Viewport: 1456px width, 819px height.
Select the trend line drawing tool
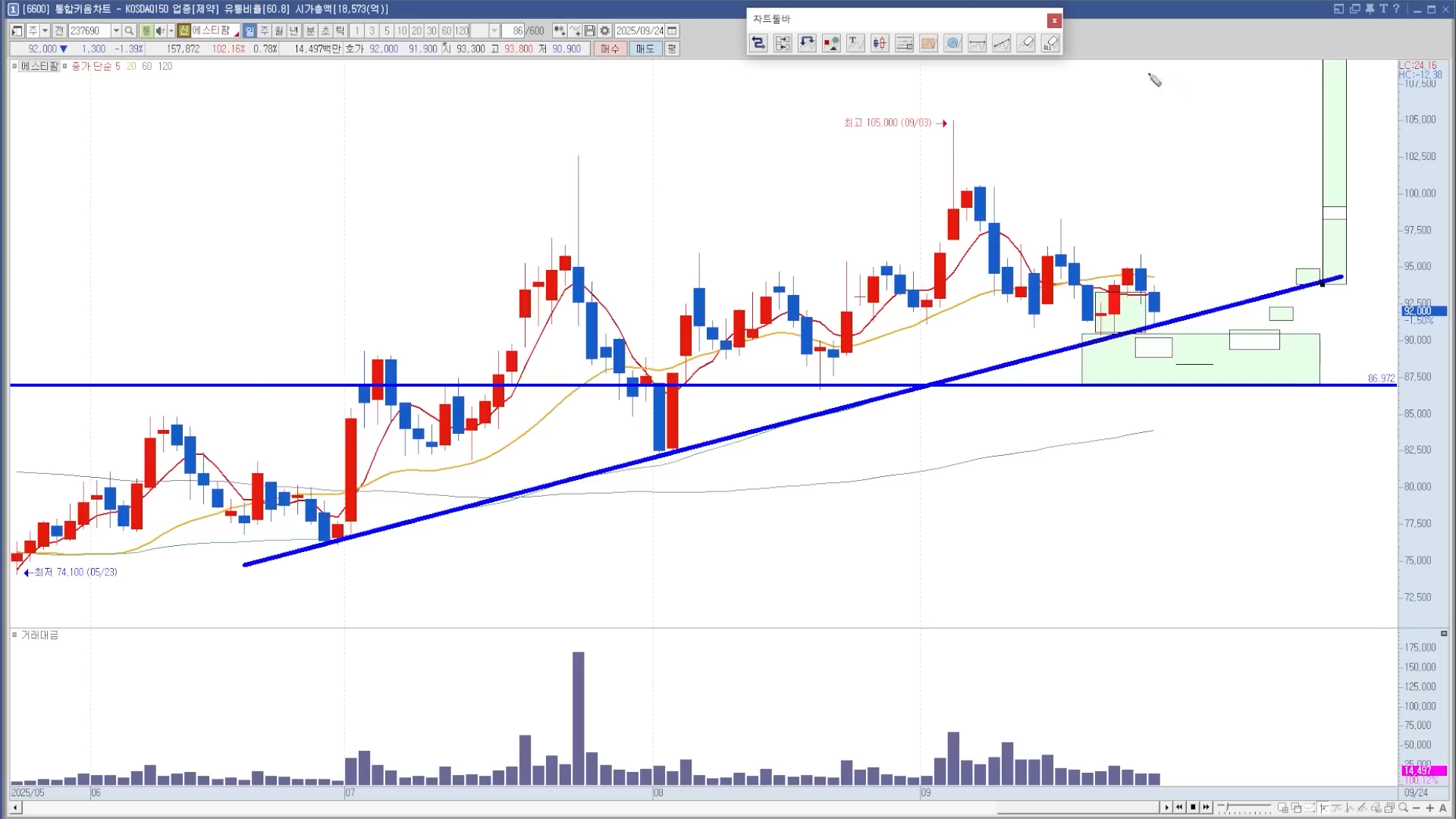[x=1002, y=43]
